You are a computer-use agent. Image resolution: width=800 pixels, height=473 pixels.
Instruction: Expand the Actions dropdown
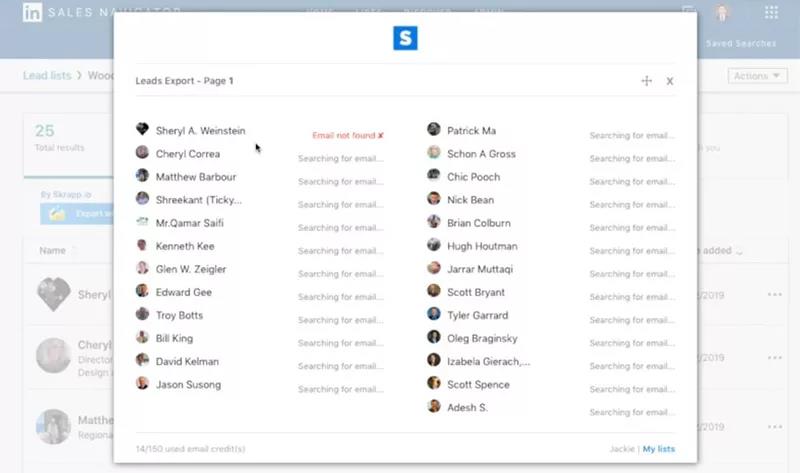pos(757,76)
